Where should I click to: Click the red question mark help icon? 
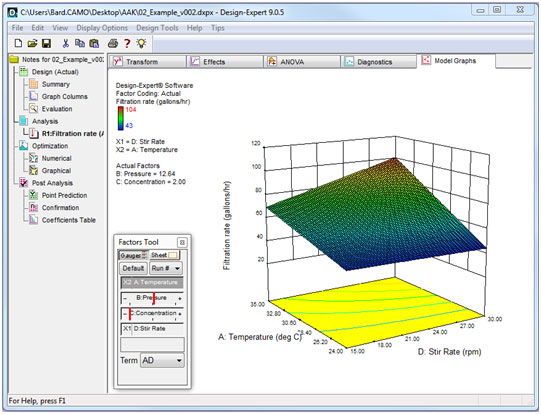[127, 43]
